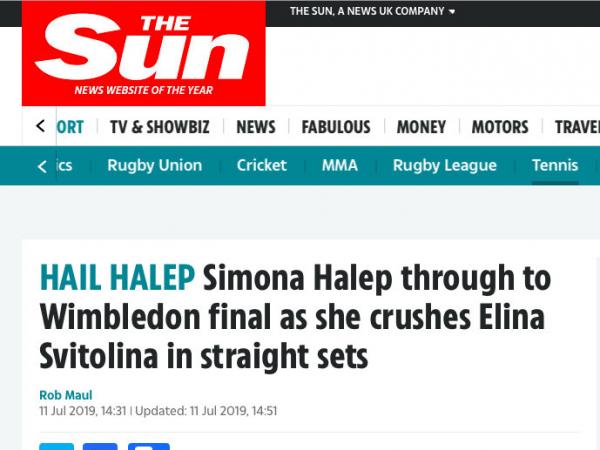This screenshot has width=600, height=450.
Task: Switch to the Rugby Union tab
Action: click(155, 166)
